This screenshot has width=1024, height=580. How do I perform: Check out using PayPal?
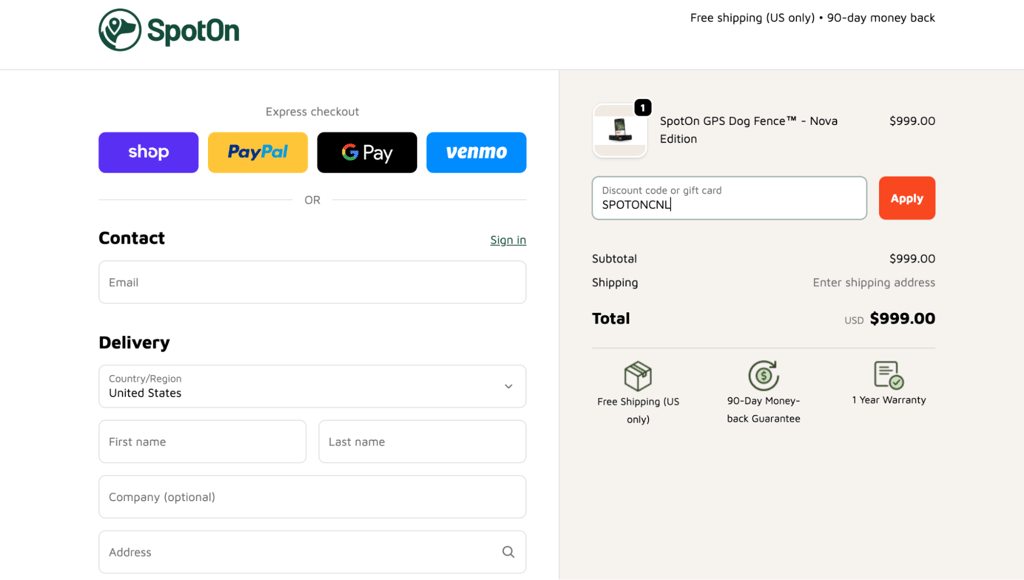point(258,152)
